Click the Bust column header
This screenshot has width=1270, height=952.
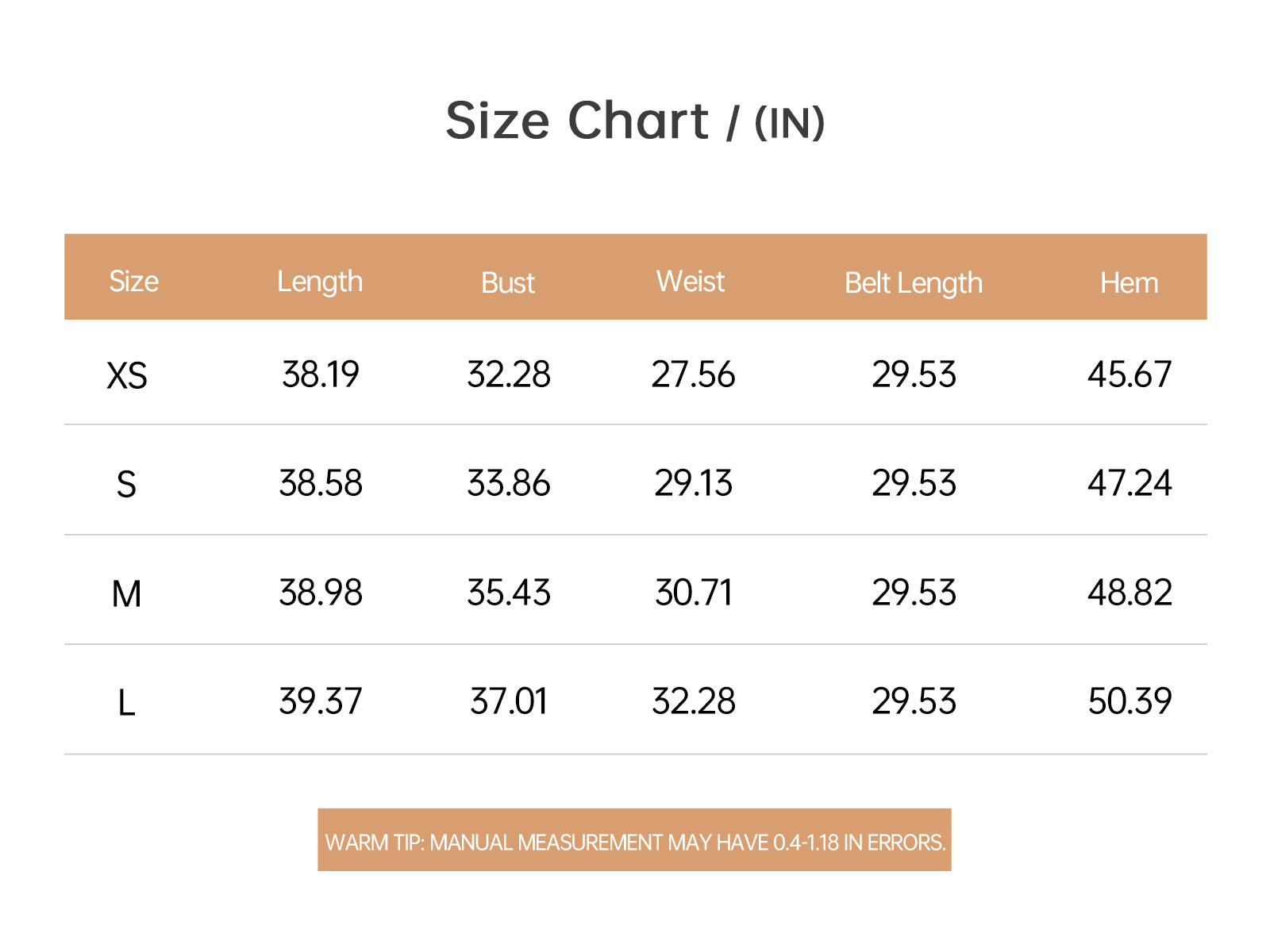(508, 283)
